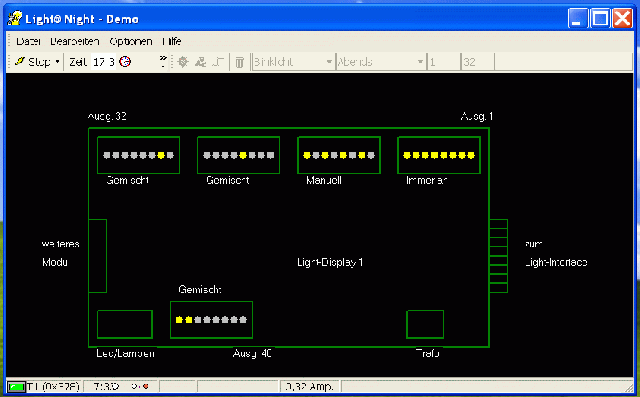Click the green status indicator in status bar

click(x=16, y=386)
